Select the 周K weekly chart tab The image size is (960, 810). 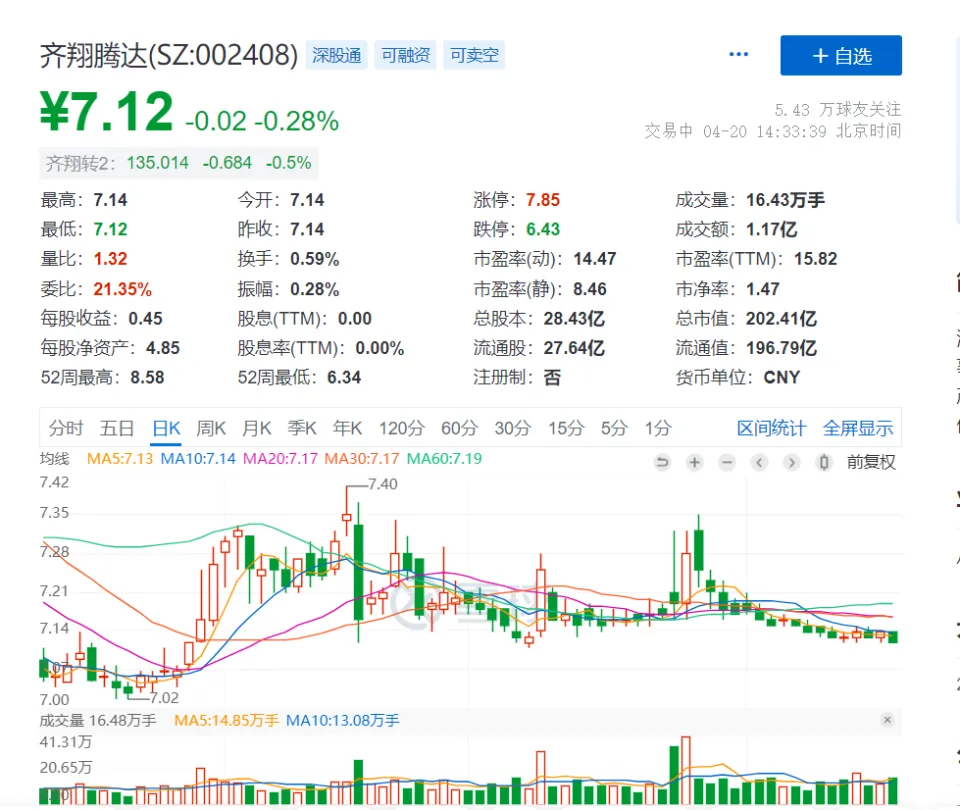[211, 428]
